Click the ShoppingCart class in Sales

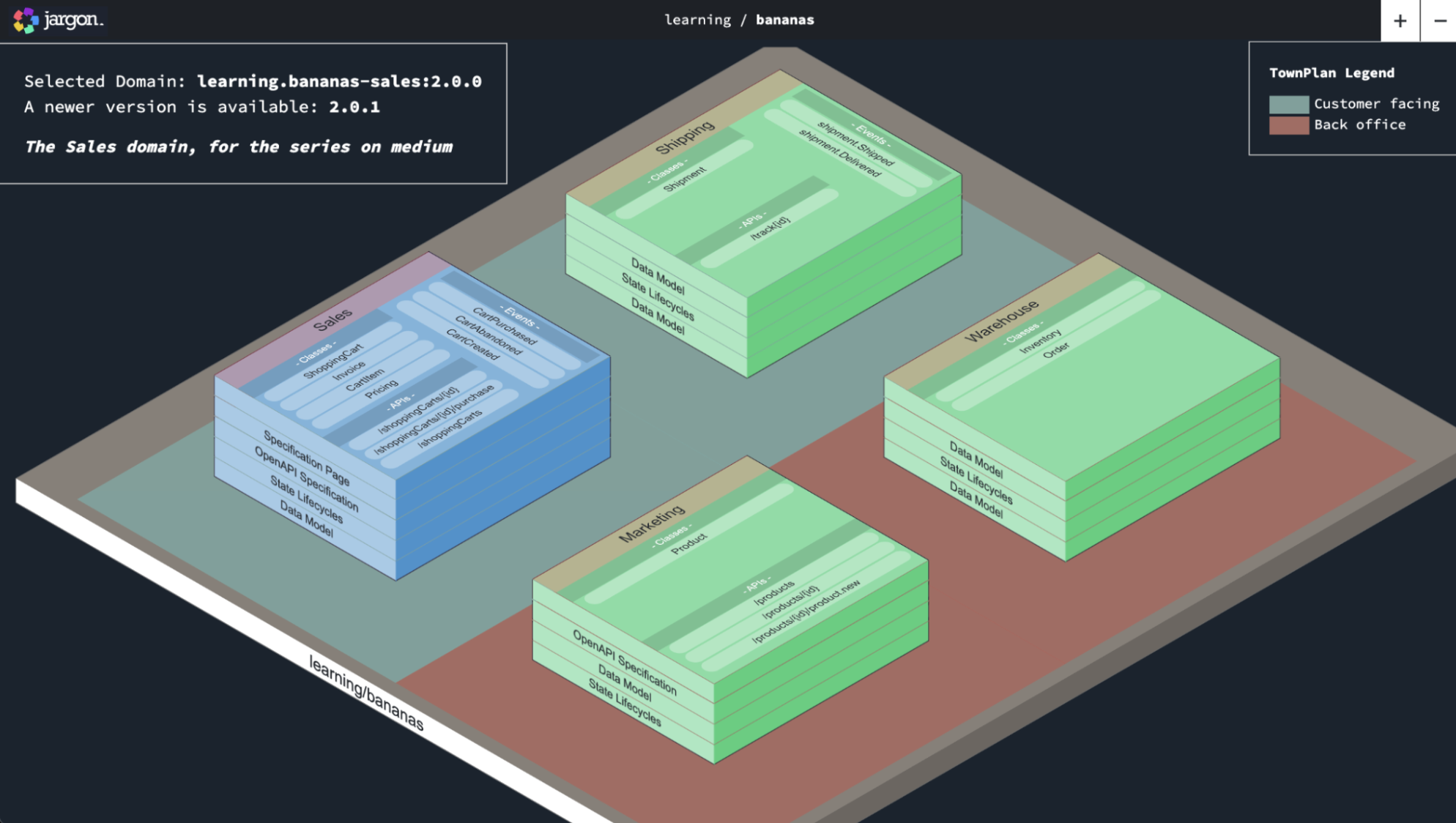(333, 361)
